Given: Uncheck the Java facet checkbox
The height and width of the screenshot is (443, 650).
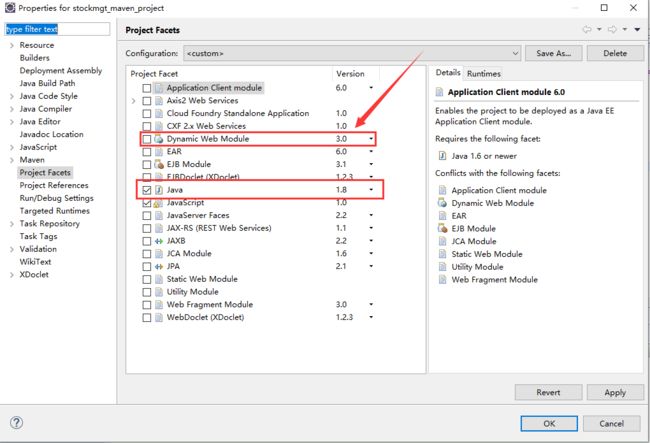Looking at the screenshot, I should pyautogui.click(x=146, y=190).
